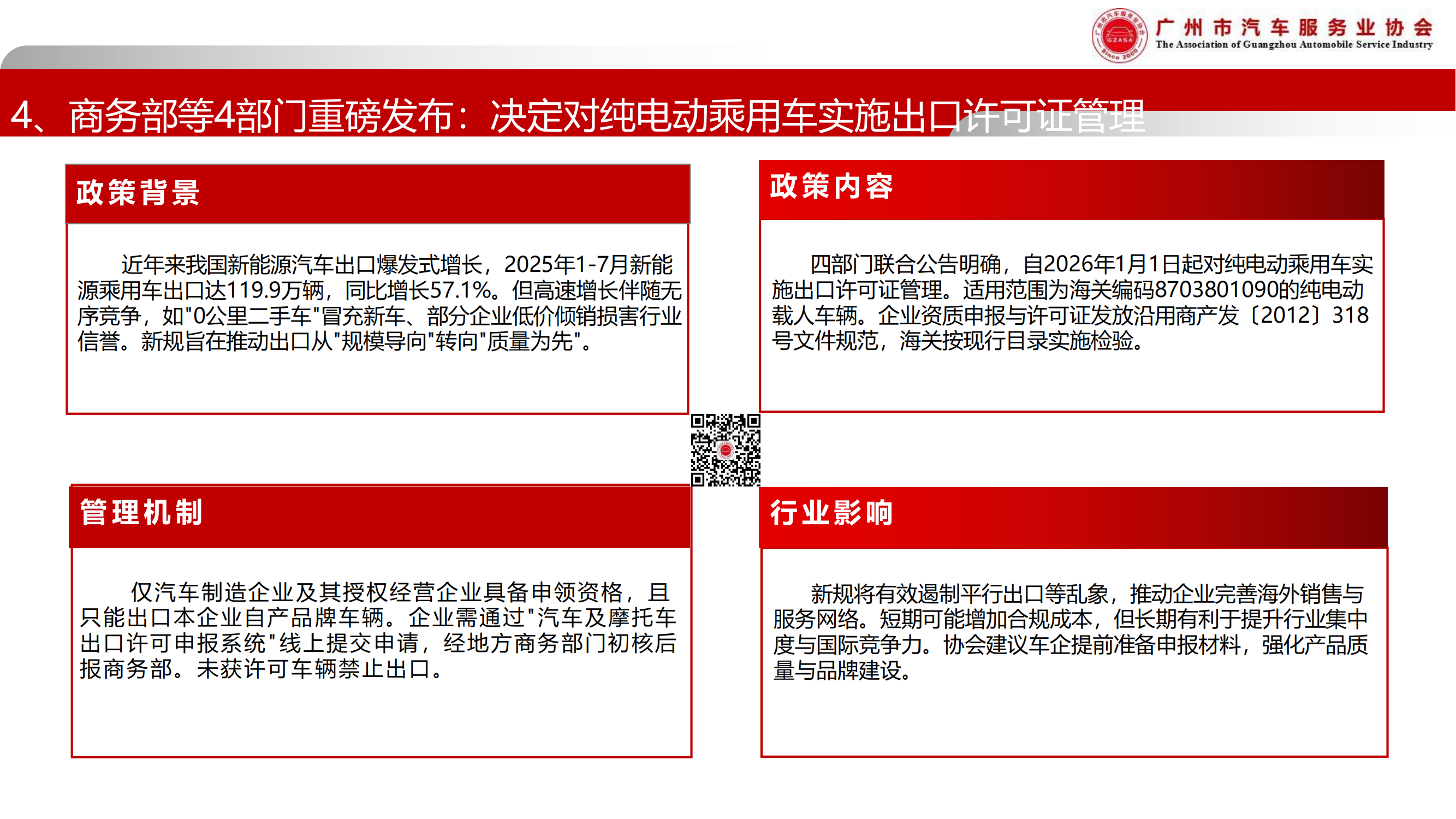Viewport: 1456px width, 819px height.
Task: Click the small red logo inside the QR code
Action: 725,450
